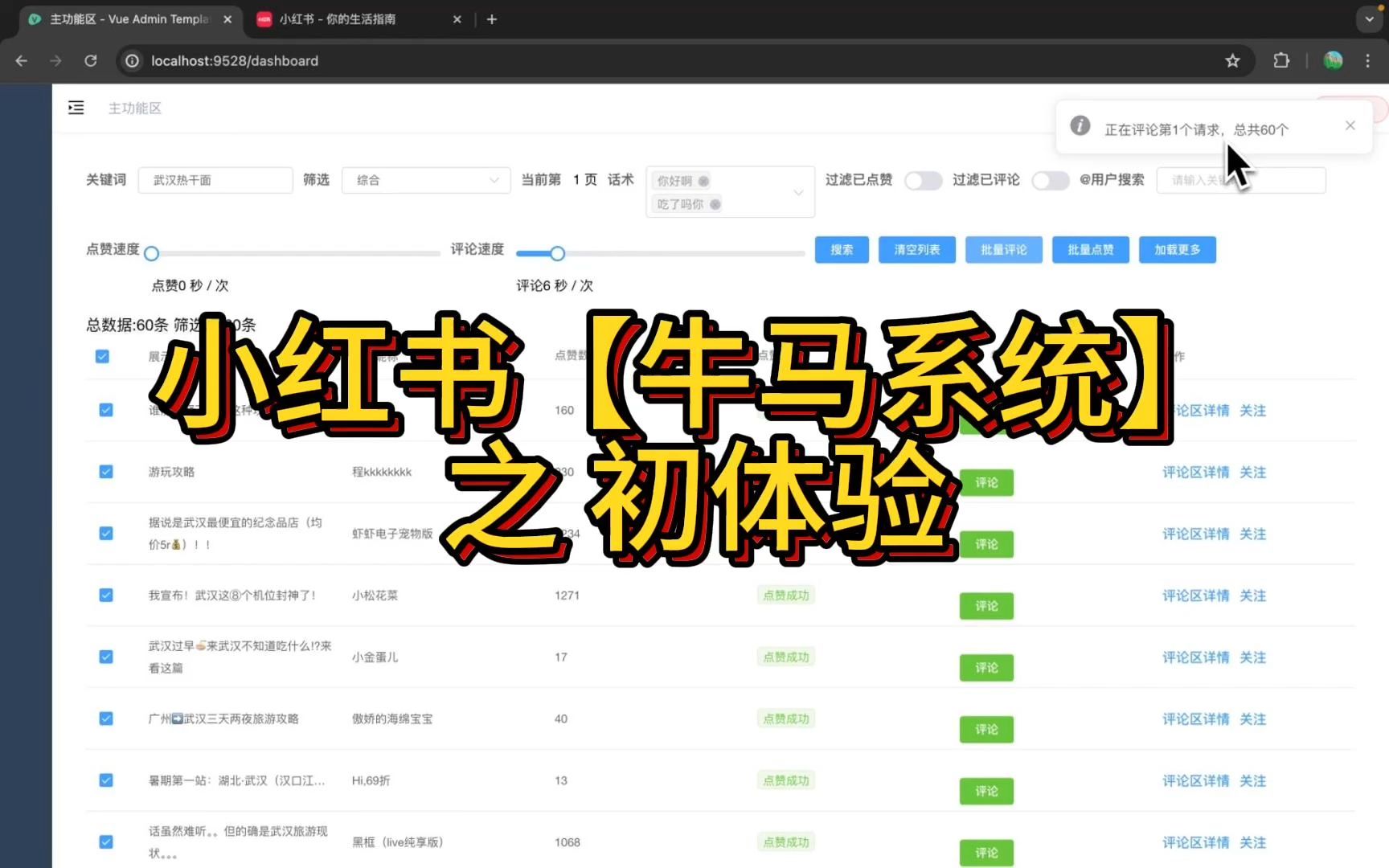Toggle the 过滤已评论 switch
This screenshot has height=868, width=1389.
tap(1051, 181)
